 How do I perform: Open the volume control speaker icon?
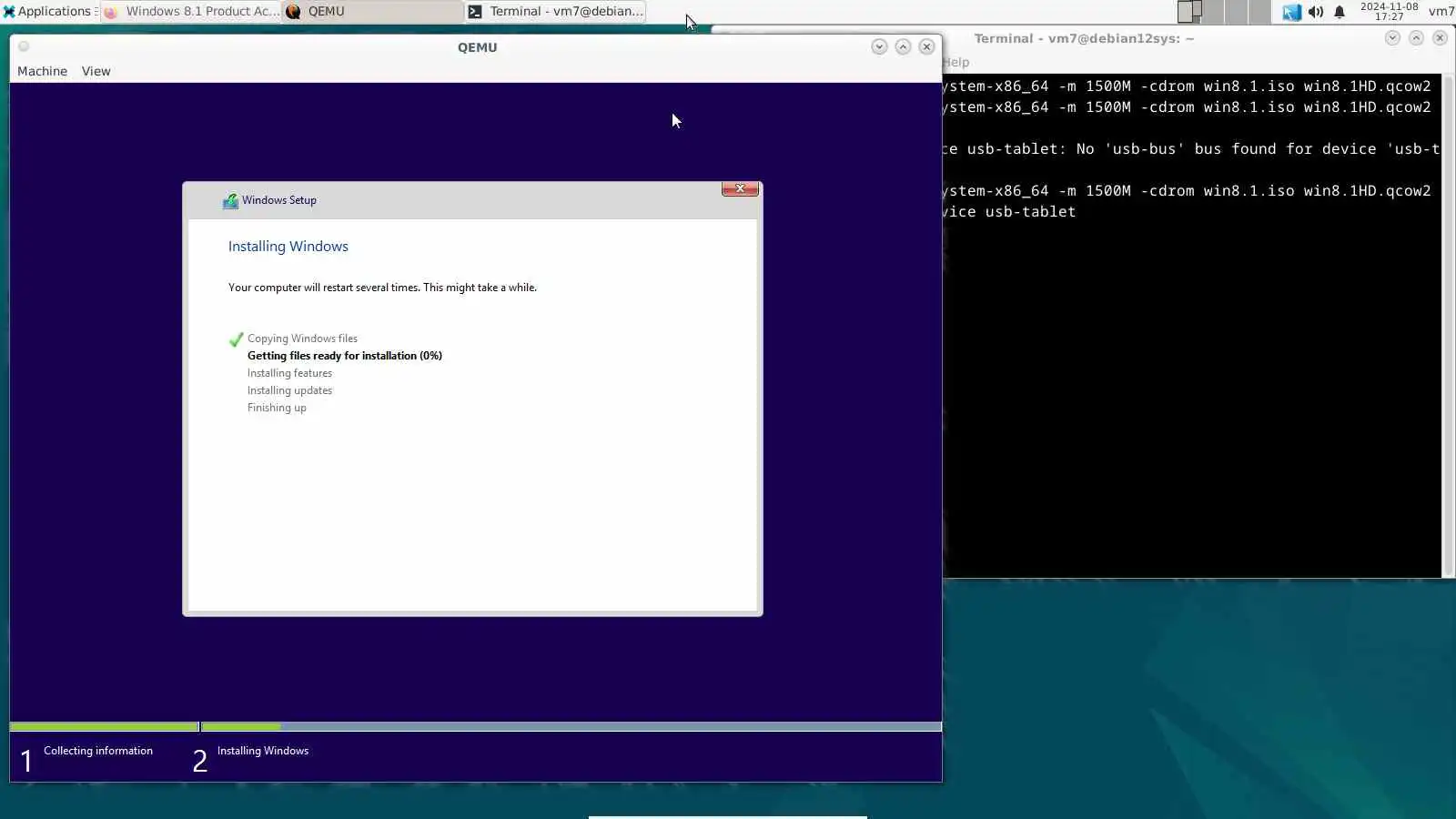[1316, 12]
